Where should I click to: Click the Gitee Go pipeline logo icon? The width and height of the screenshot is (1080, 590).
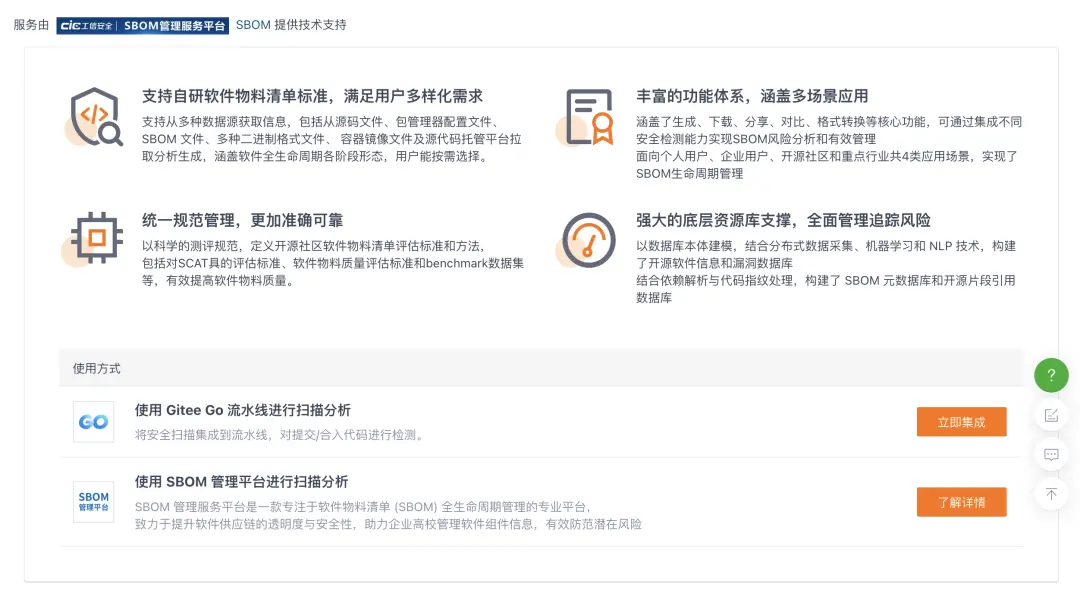click(x=94, y=421)
